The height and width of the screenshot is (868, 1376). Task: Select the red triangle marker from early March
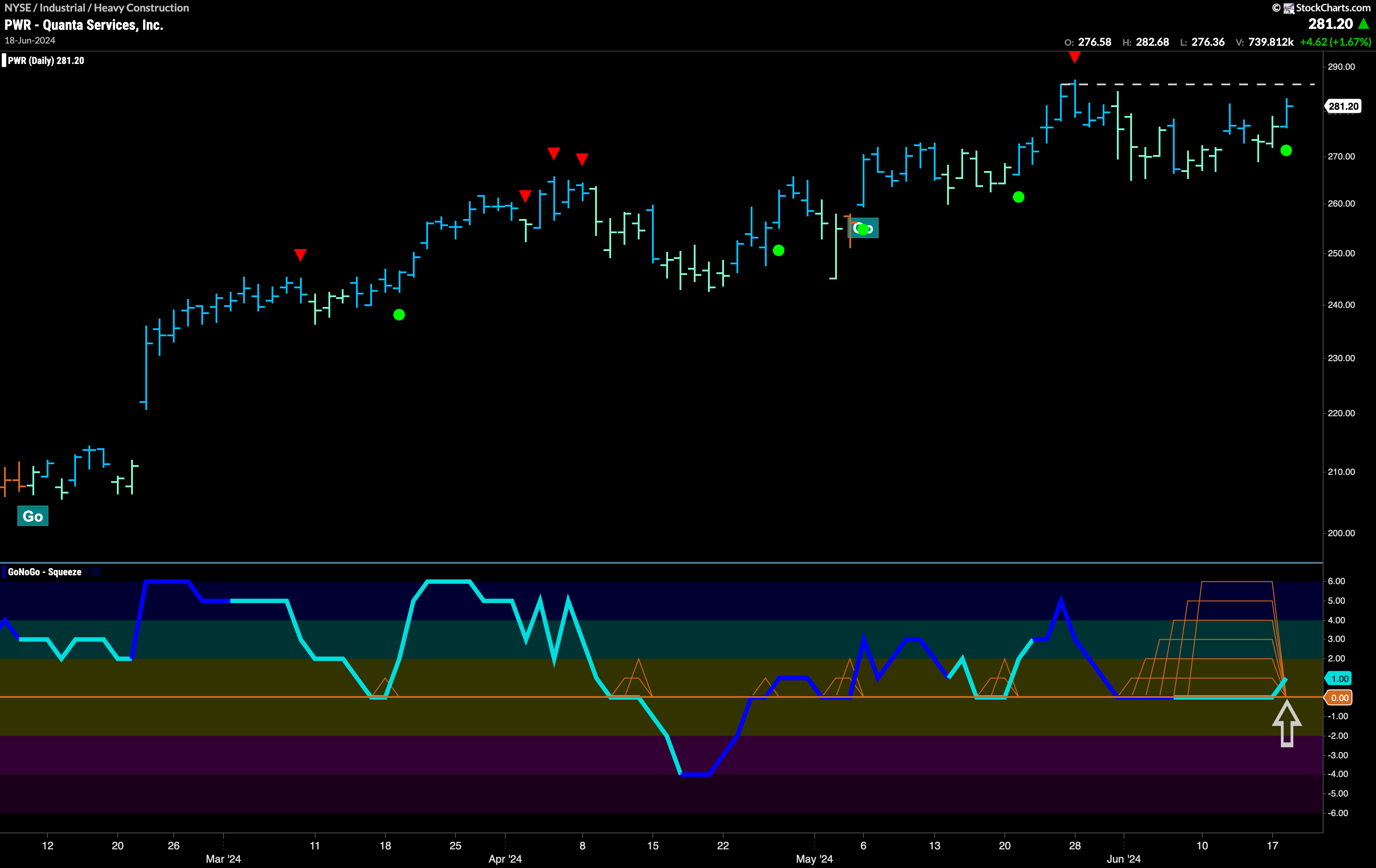300,255
